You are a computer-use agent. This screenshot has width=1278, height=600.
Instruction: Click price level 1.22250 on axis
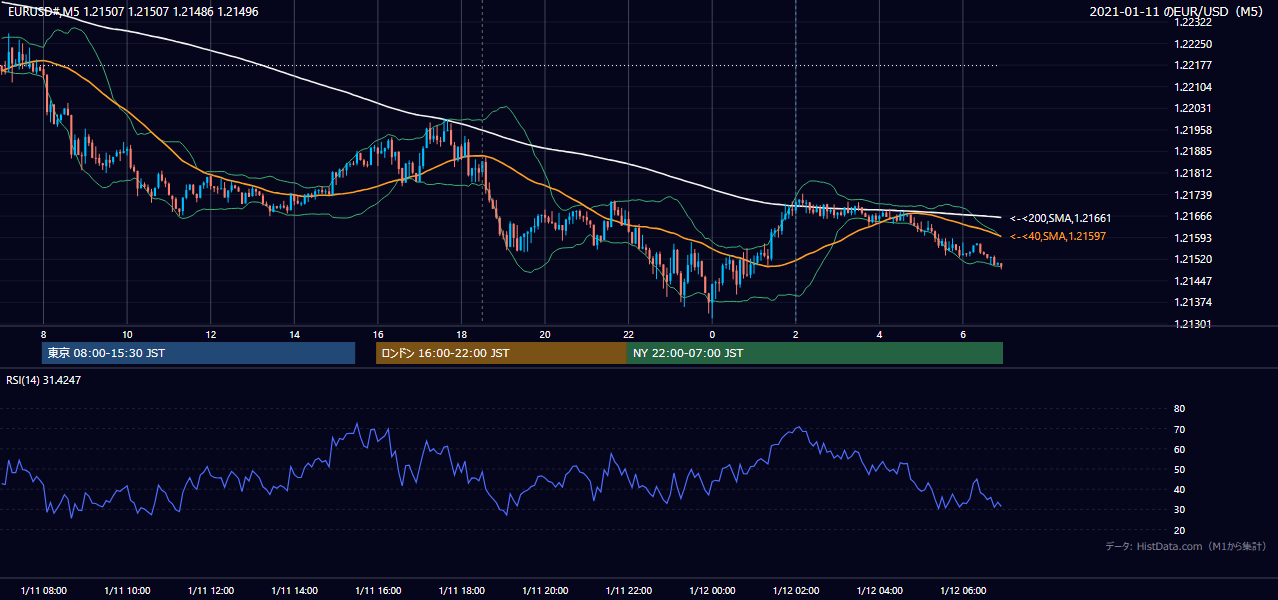point(1192,44)
